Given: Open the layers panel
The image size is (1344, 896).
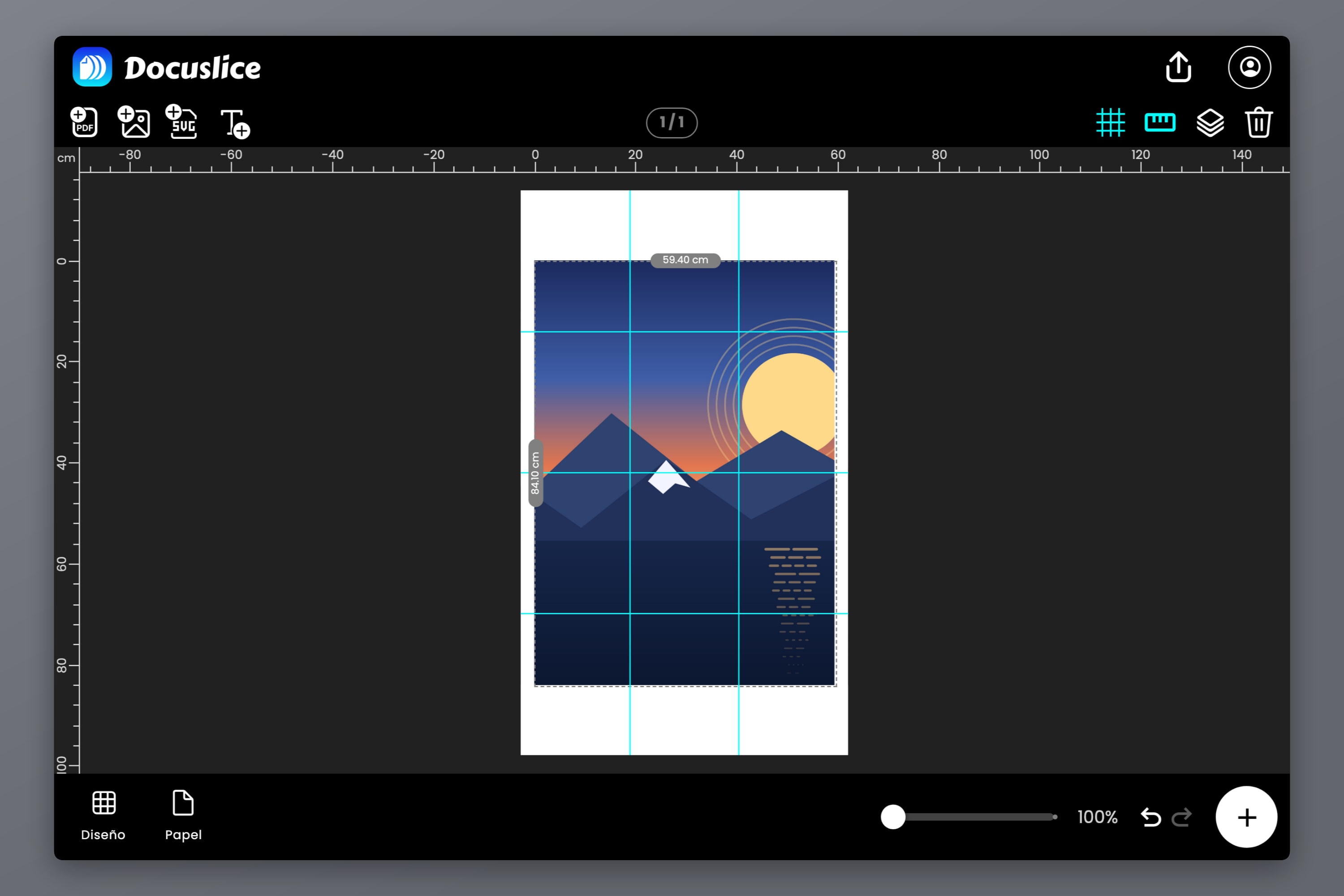Looking at the screenshot, I should (x=1210, y=122).
